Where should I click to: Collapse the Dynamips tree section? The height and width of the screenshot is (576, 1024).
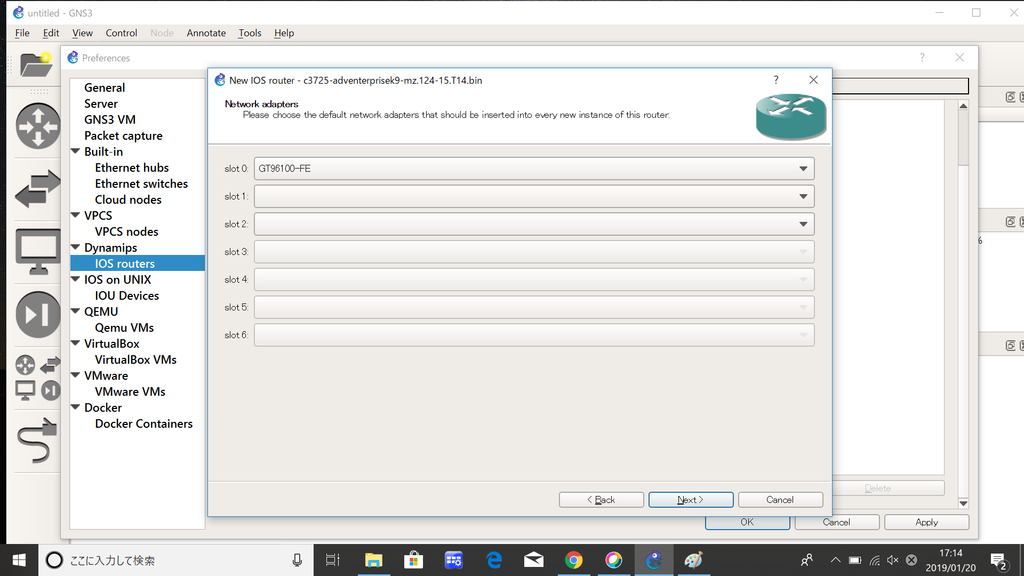click(76, 247)
